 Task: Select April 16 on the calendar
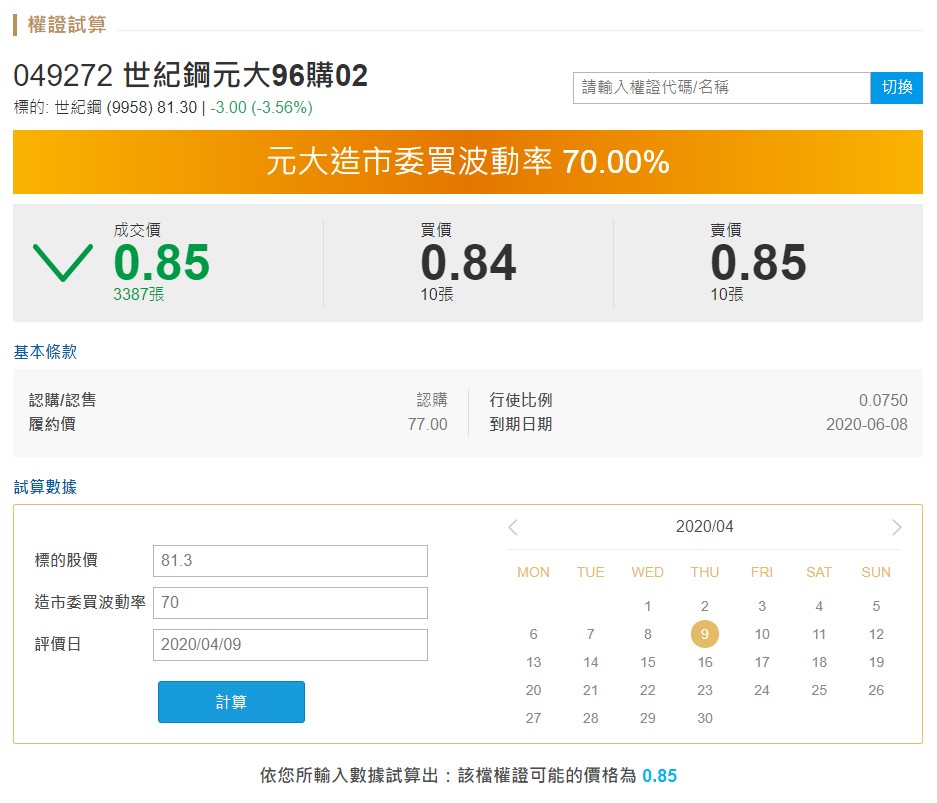(705, 662)
